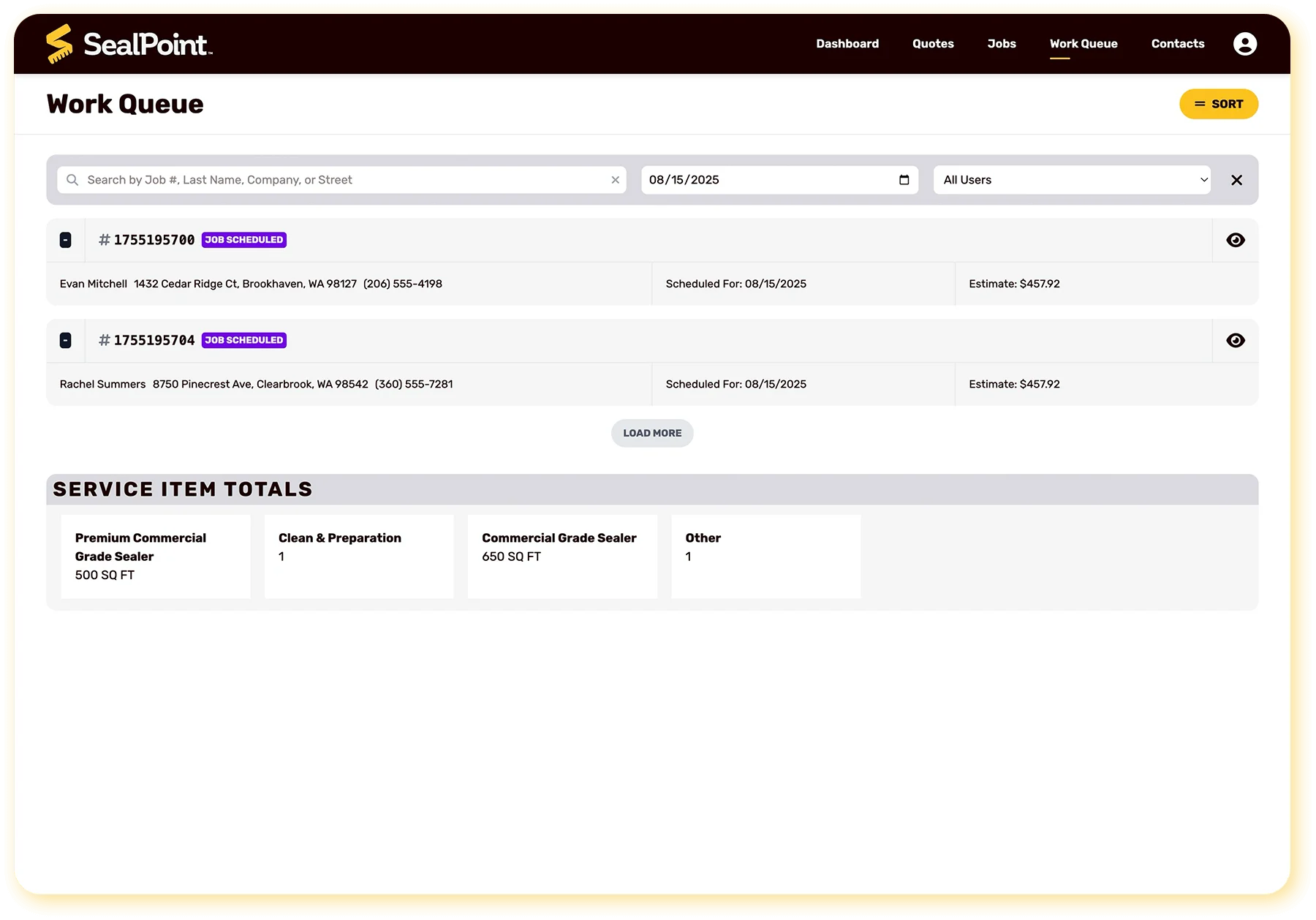Select the JOB SCHEDULED badge on job 1755195704

point(243,339)
